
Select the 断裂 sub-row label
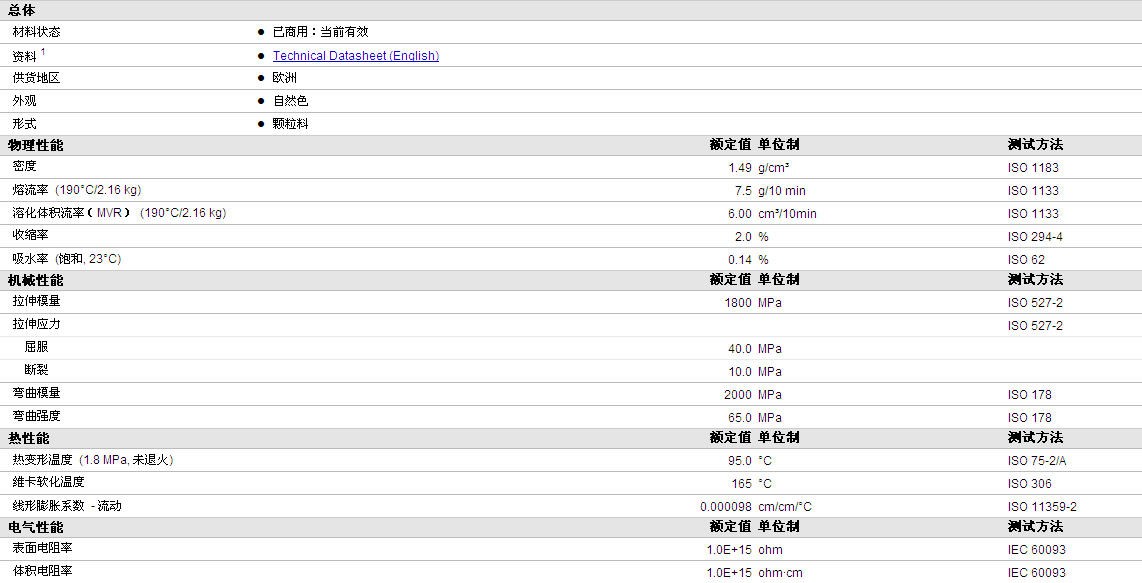coord(36,370)
